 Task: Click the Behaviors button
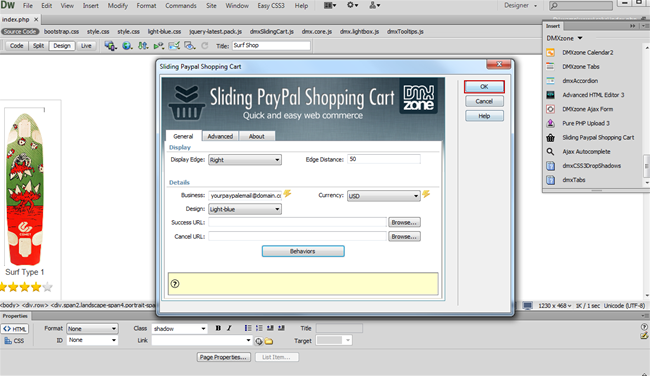pyautogui.click(x=303, y=251)
